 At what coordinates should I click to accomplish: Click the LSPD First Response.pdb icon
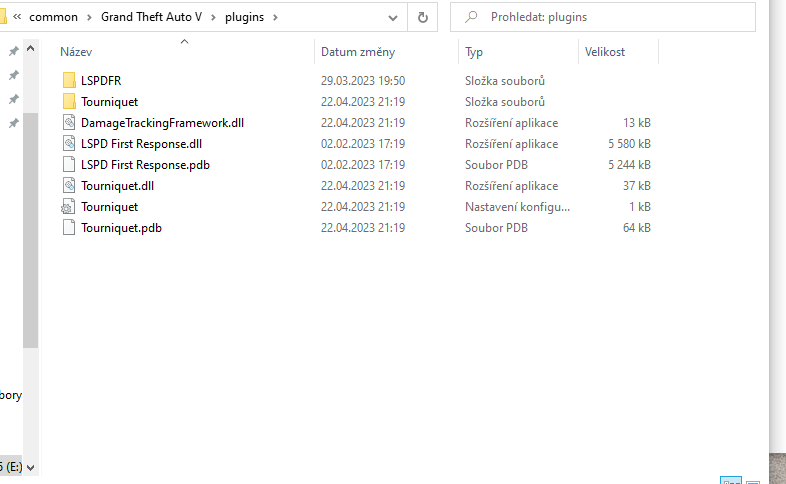coord(69,164)
